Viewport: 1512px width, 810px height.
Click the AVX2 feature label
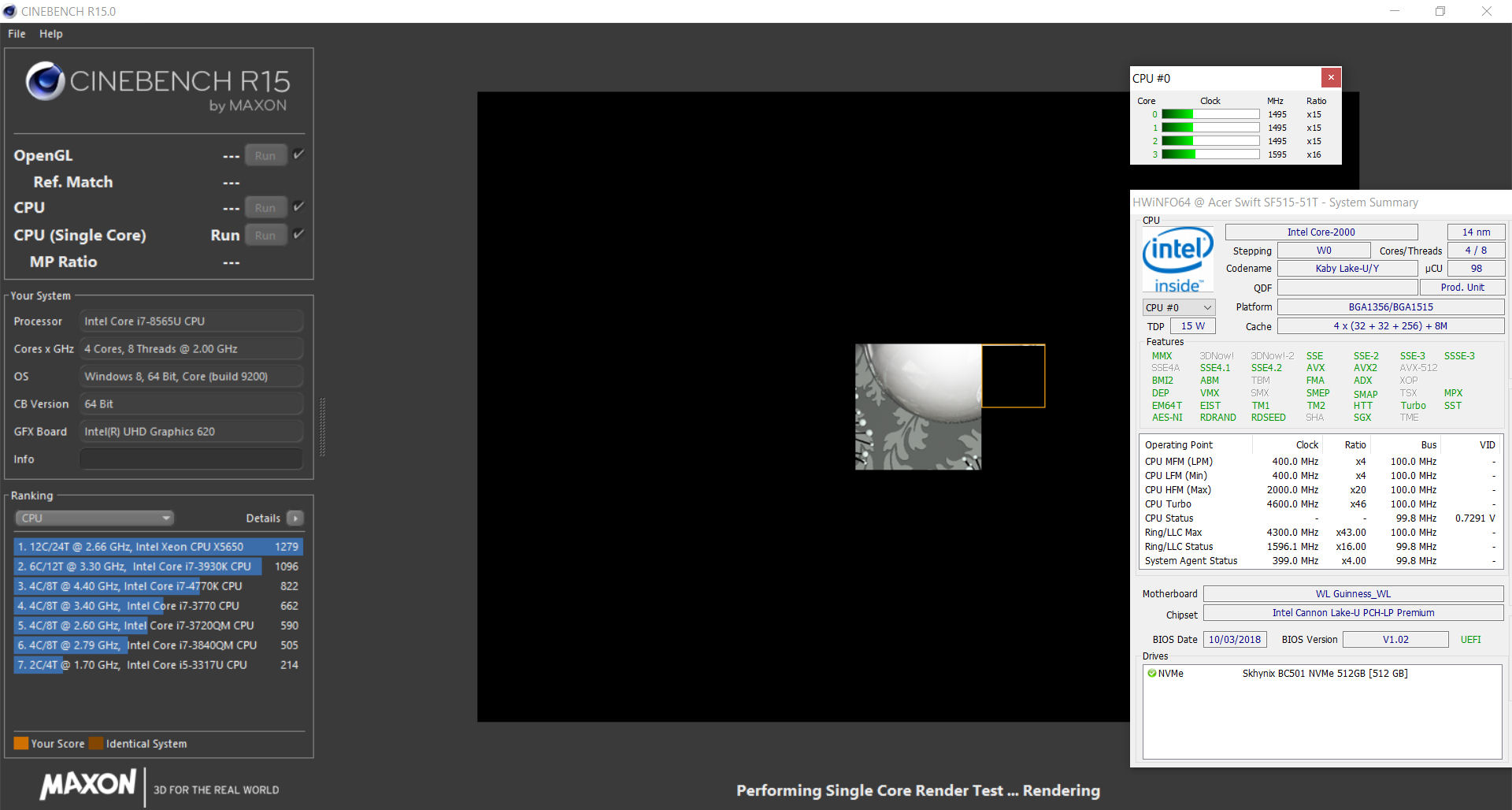[x=1366, y=368]
